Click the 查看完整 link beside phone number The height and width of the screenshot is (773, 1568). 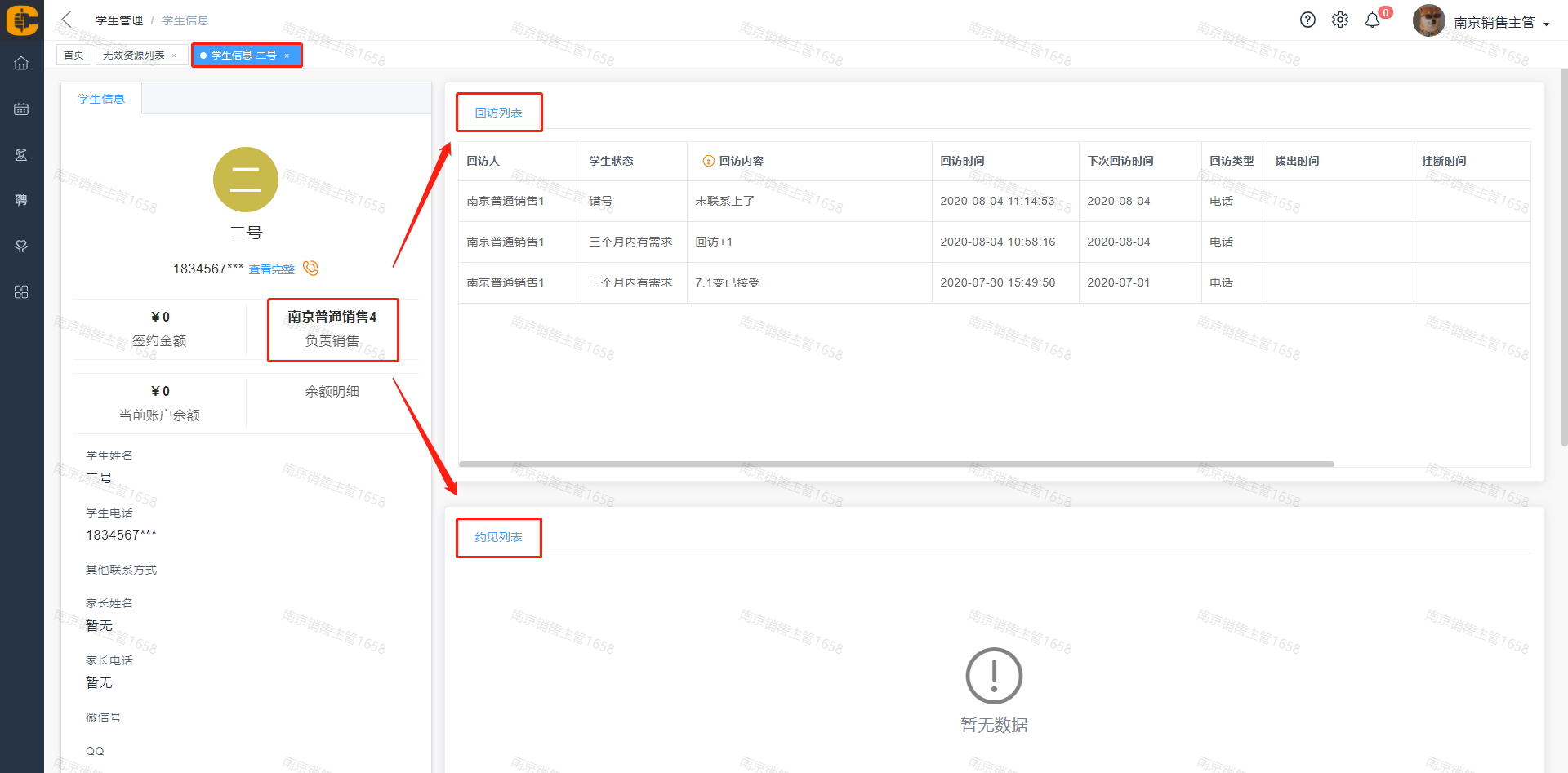(271, 269)
